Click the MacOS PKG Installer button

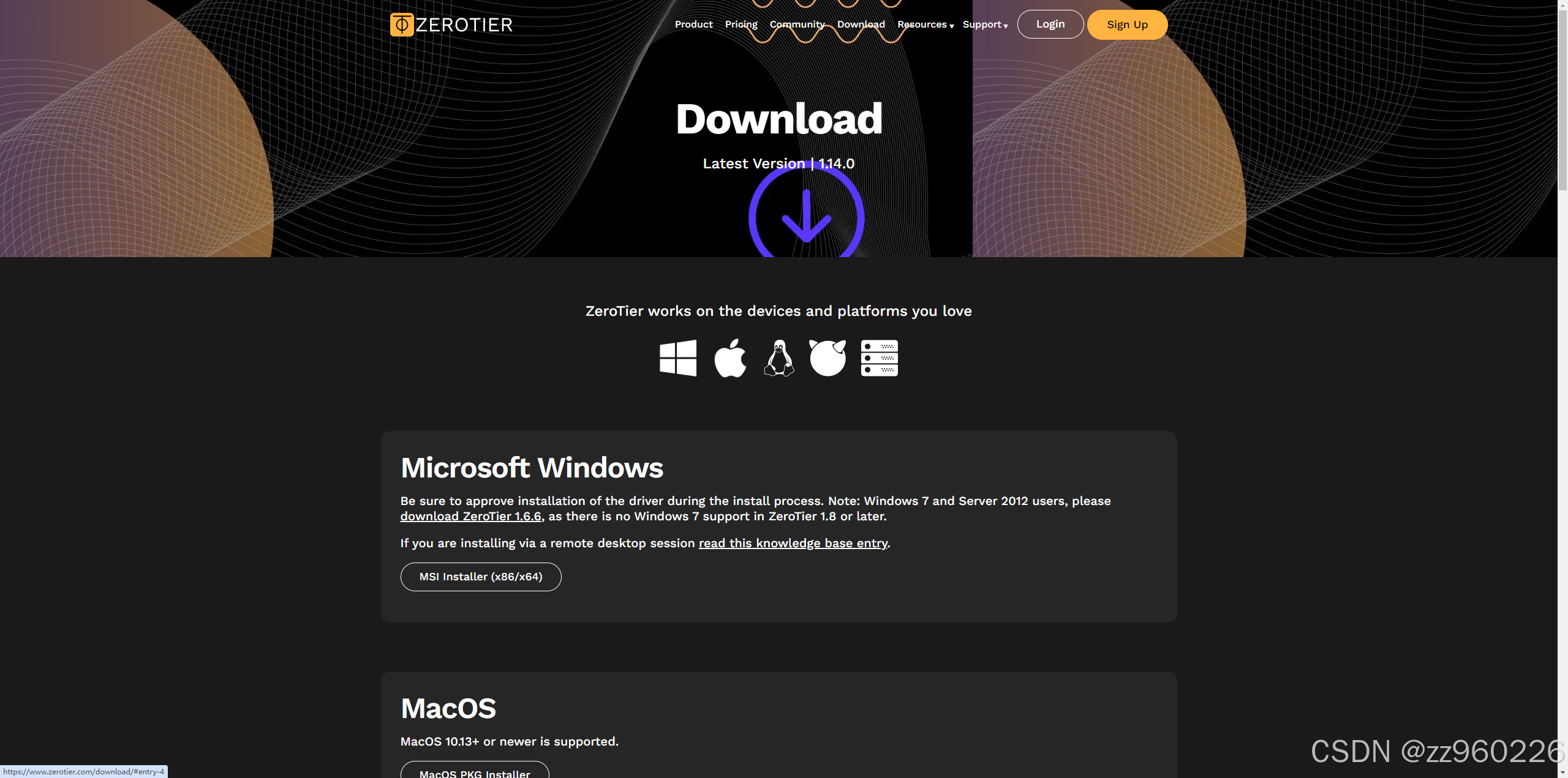tap(475, 771)
